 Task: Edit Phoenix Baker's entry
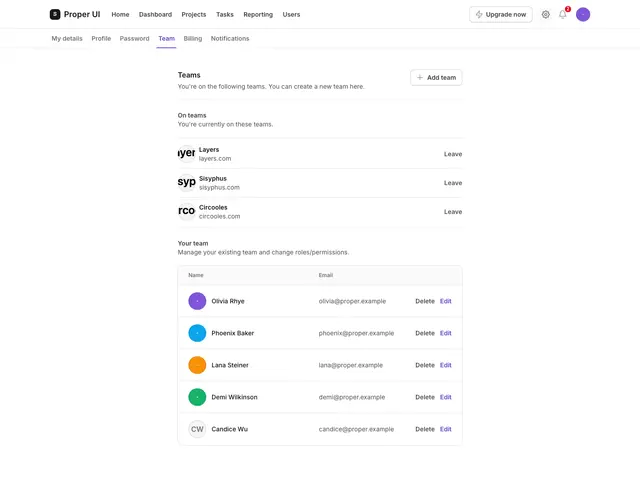click(x=446, y=333)
